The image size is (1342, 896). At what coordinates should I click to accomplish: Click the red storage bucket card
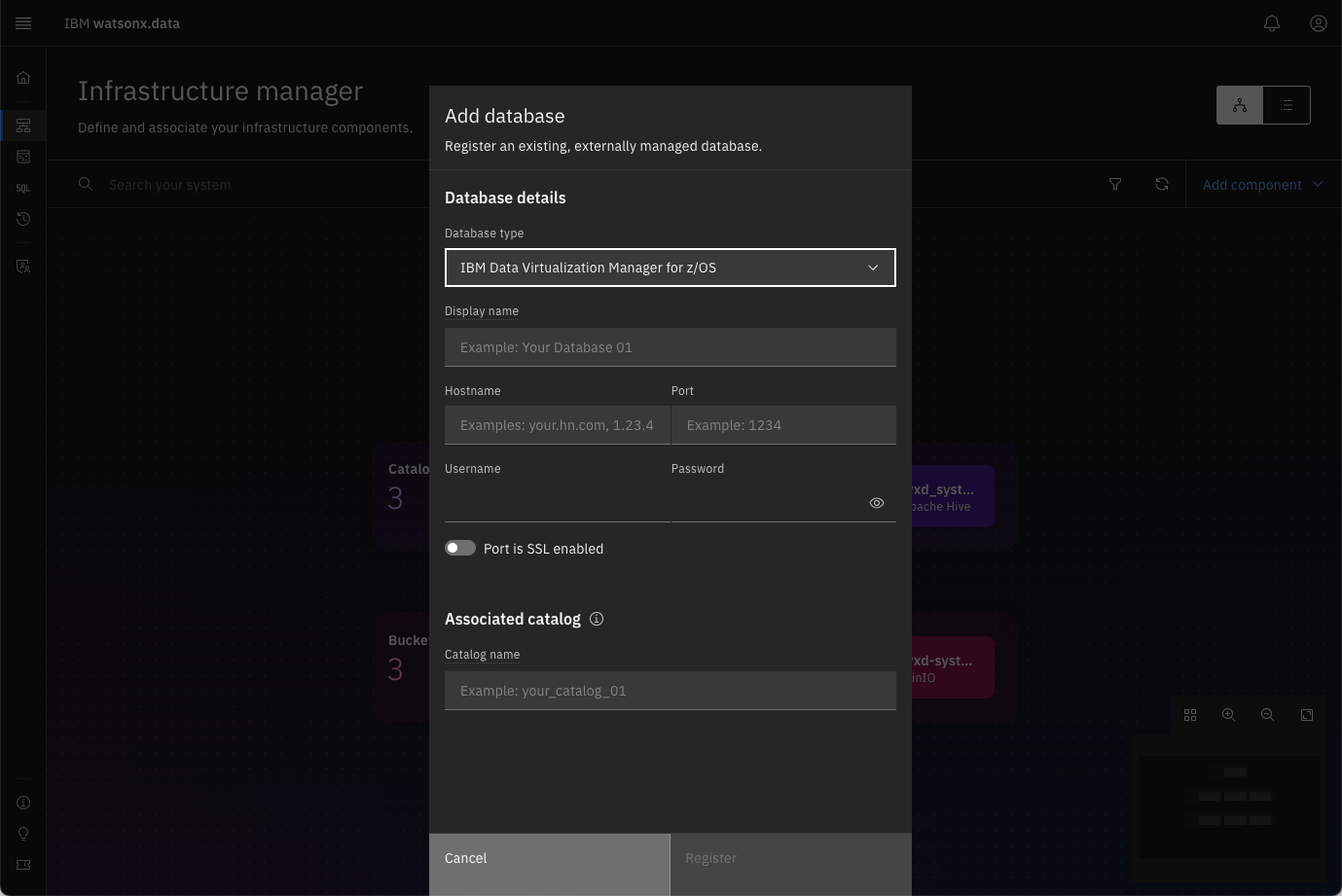coord(953,667)
